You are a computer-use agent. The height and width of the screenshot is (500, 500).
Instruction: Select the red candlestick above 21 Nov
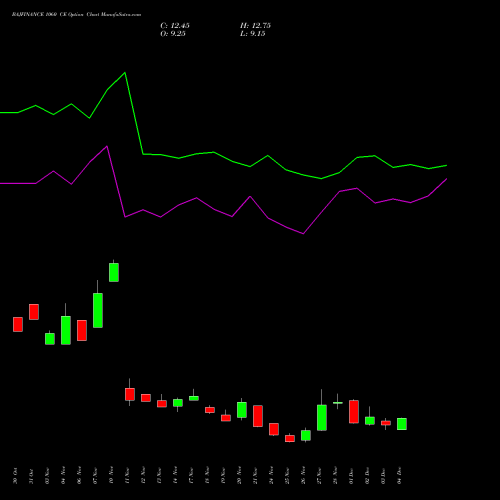coord(258,416)
